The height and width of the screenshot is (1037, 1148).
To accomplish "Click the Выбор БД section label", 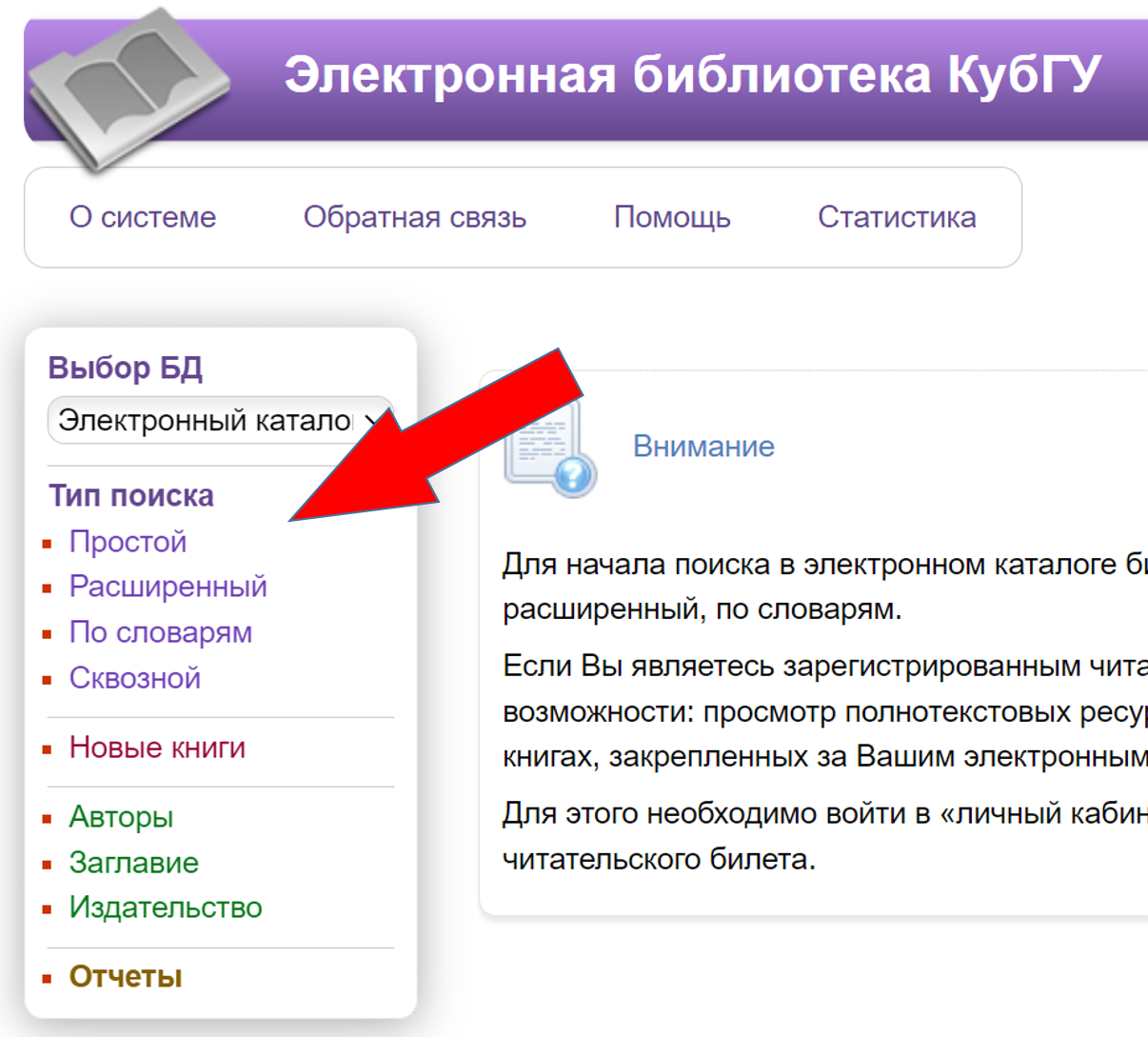I will coord(125,368).
